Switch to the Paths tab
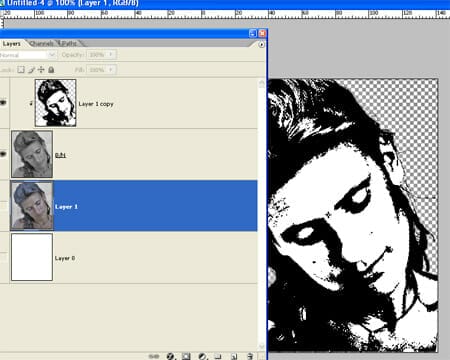 click(x=69, y=43)
